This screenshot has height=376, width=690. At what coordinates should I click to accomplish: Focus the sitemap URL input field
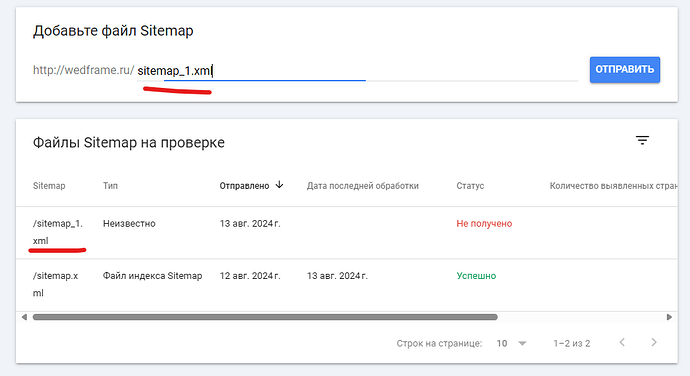(x=357, y=70)
